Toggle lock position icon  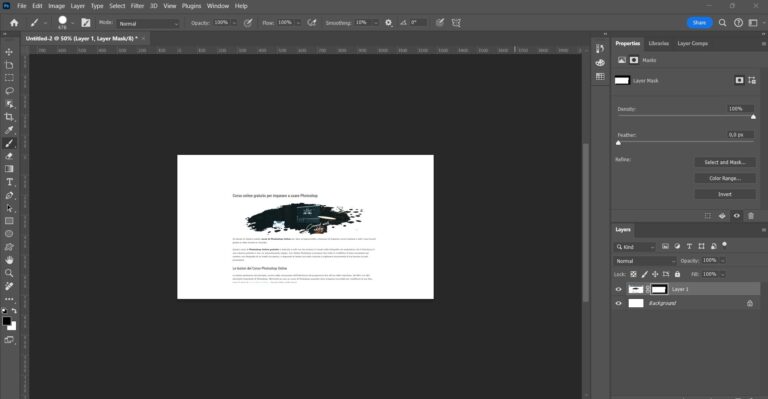(655, 274)
